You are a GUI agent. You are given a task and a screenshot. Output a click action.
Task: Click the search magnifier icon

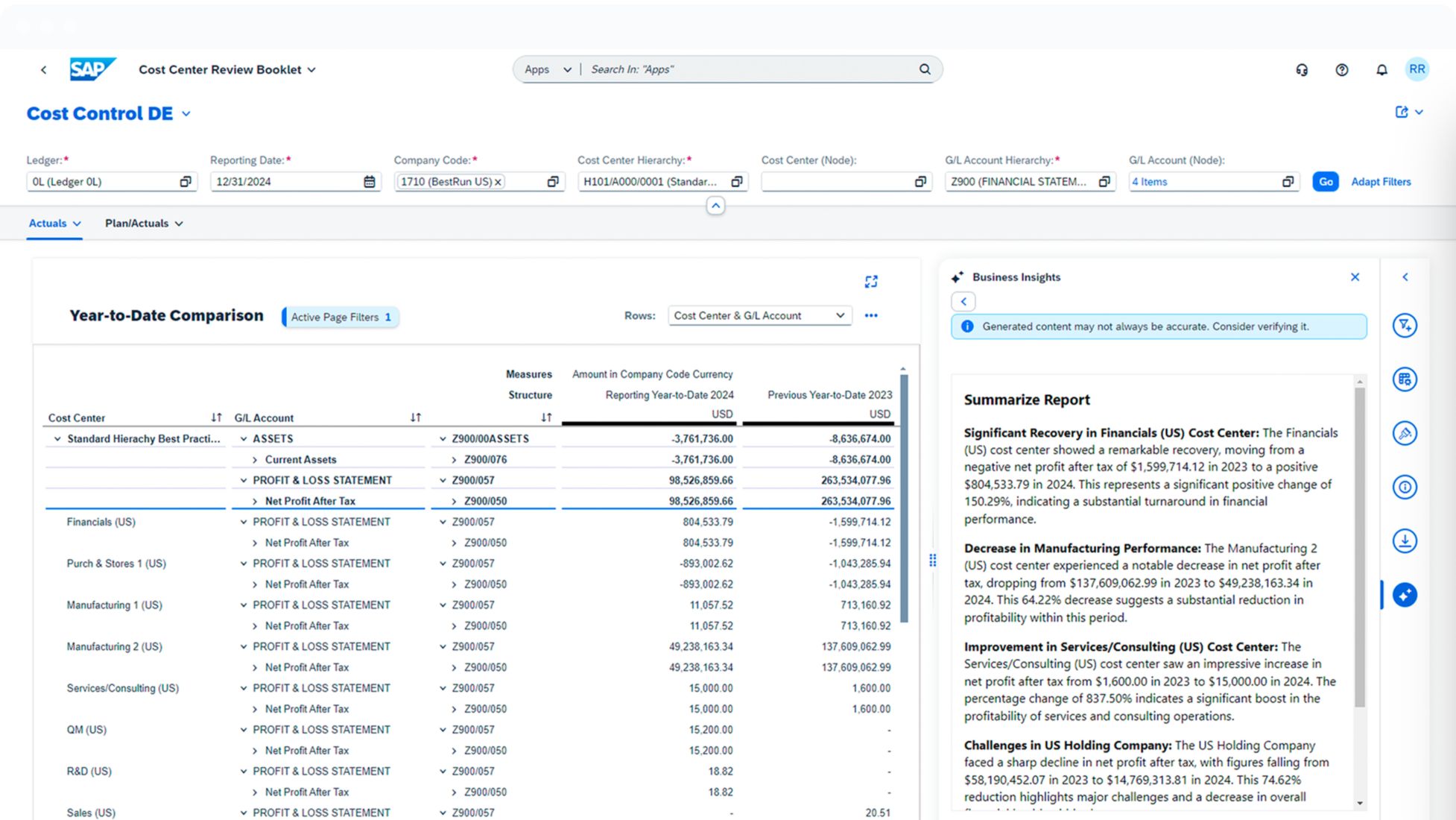pos(925,69)
